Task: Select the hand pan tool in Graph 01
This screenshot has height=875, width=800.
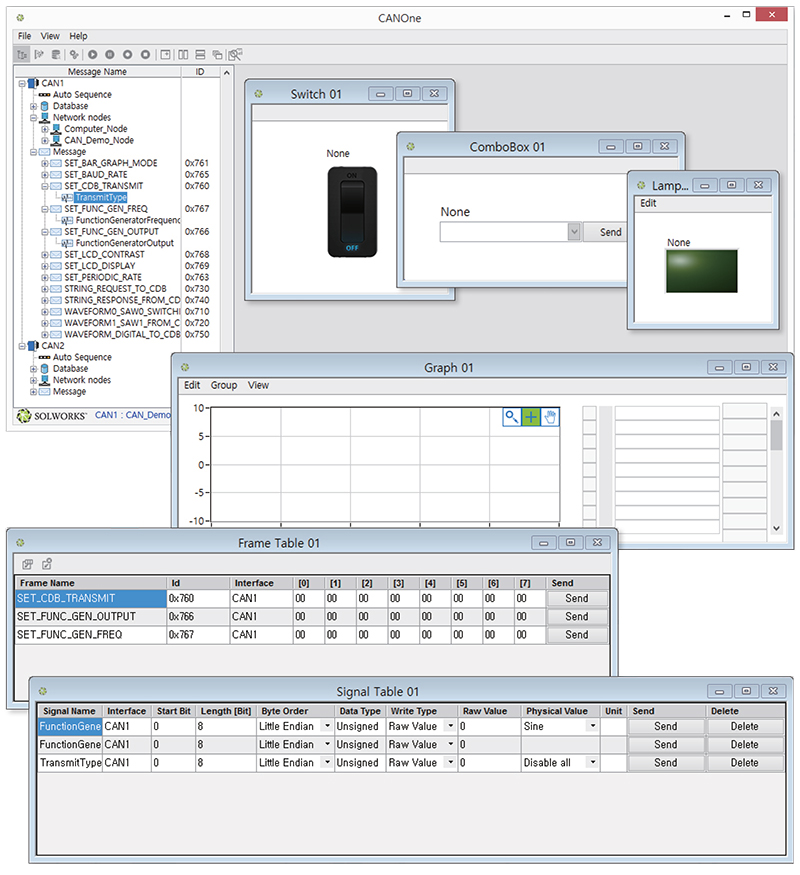Action: click(x=551, y=417)
